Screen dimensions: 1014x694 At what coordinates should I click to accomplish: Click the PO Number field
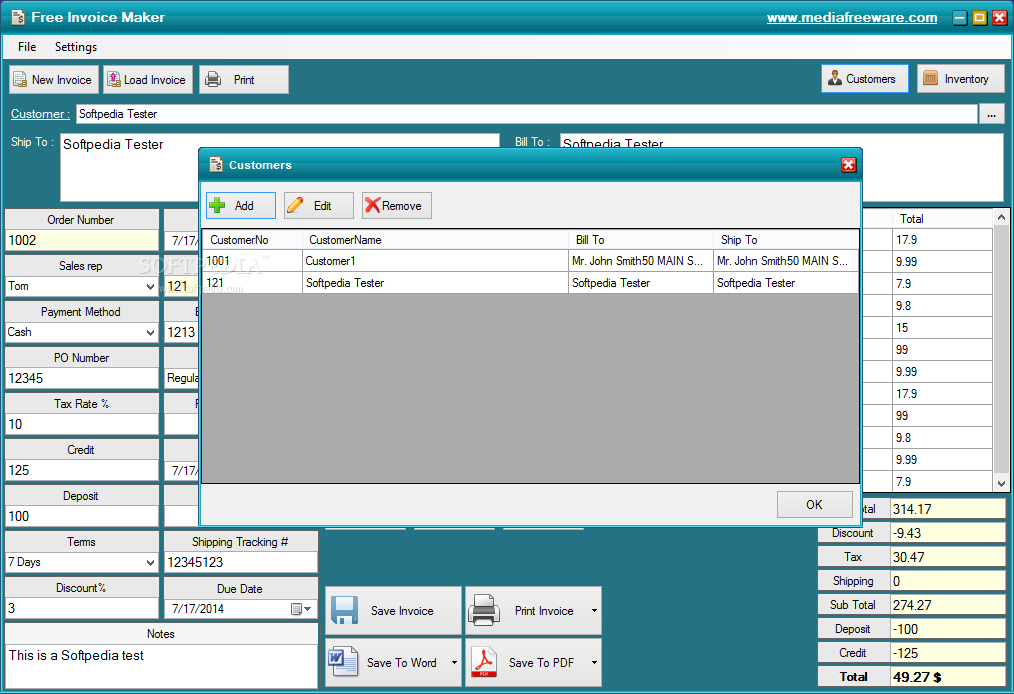click(x=81, y=378)
